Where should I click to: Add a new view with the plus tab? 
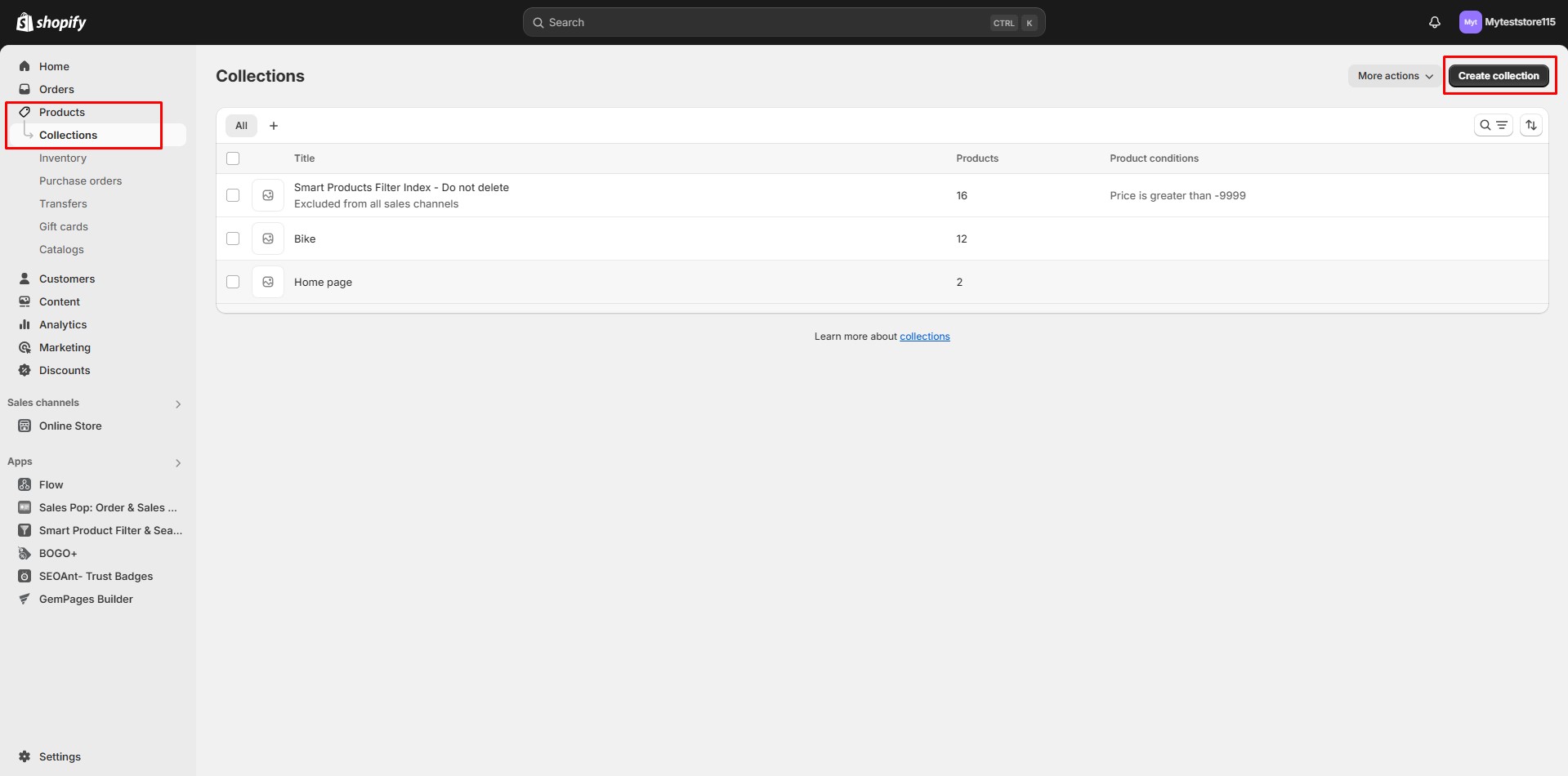pos(274,125)
